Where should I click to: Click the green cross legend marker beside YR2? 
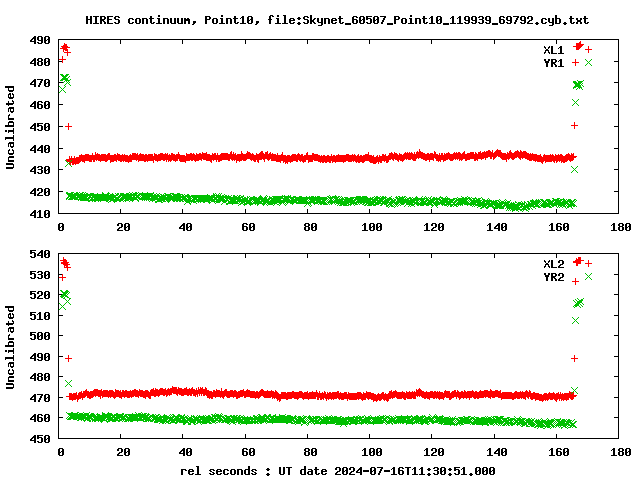pyautogui.click(x=588, y=277)
